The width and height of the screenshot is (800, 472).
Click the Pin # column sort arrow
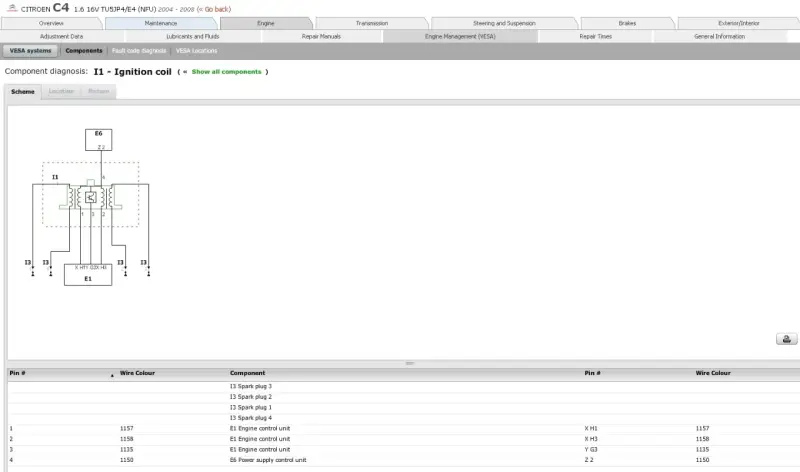coord(112,376)
